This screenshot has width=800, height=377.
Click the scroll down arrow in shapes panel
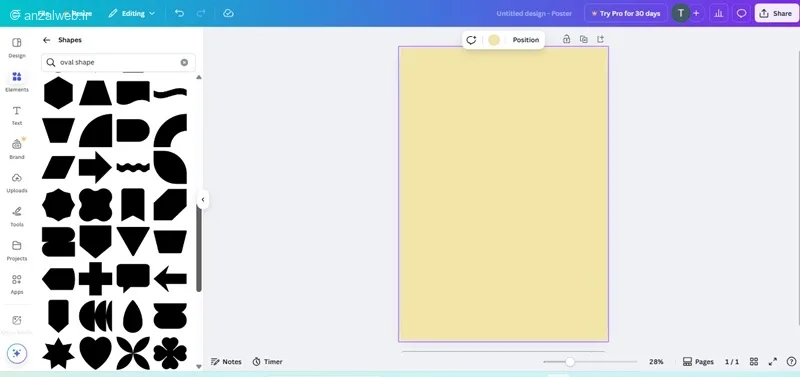click(199, 367)
